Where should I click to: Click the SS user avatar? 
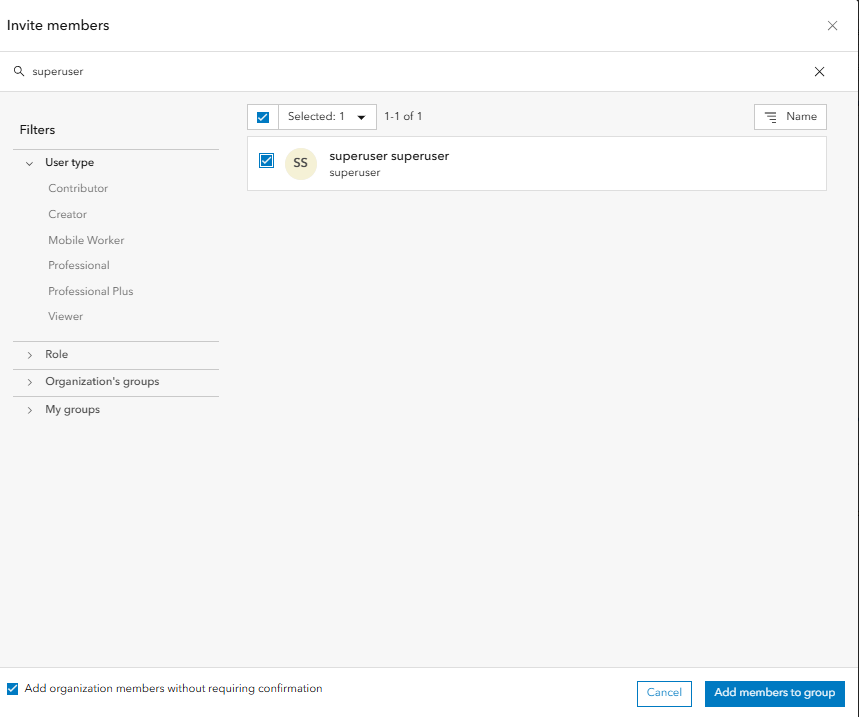[300, 163]
